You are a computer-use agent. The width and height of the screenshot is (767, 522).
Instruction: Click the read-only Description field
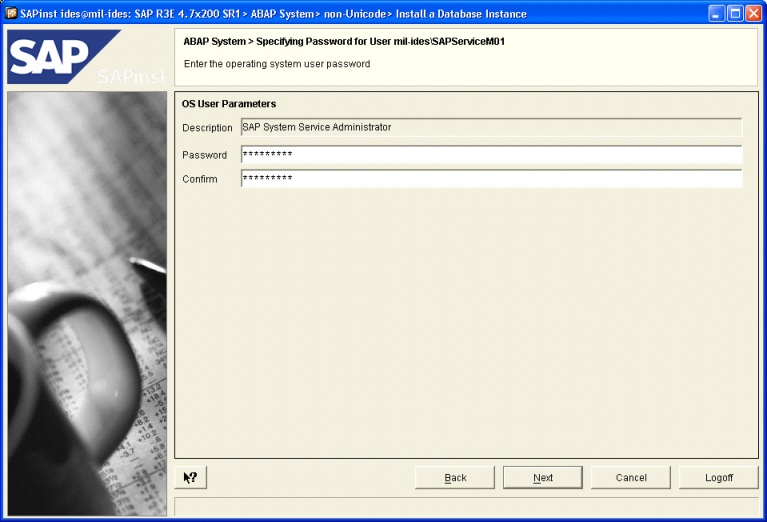coord(491,127)
